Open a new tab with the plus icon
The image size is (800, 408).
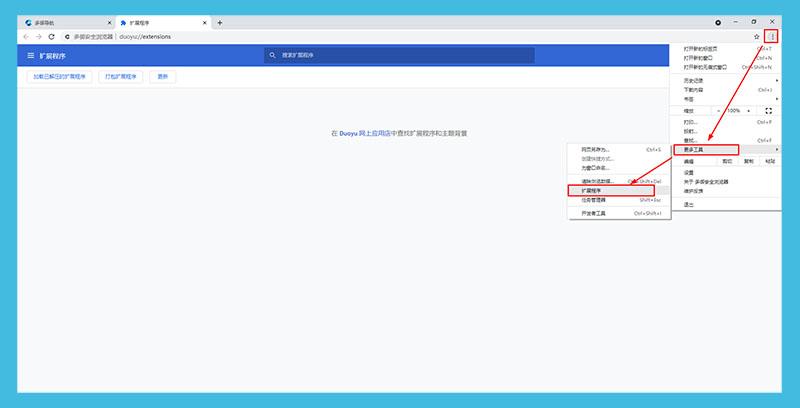[x=220, y=22]
